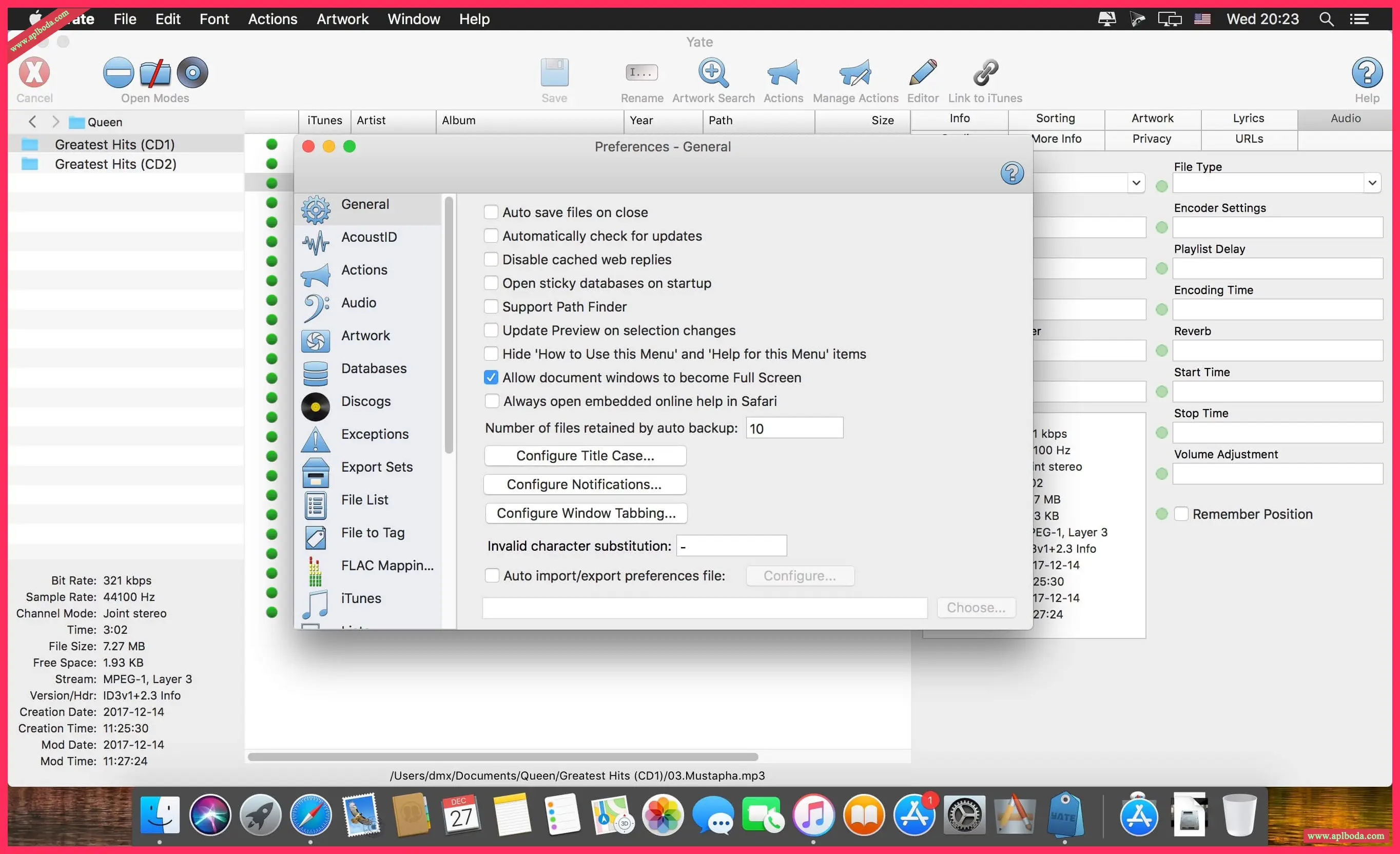Open Finder from the Dock
Image resolution: width=1400 pixels, height=854 pixels.
click(160, 816)
